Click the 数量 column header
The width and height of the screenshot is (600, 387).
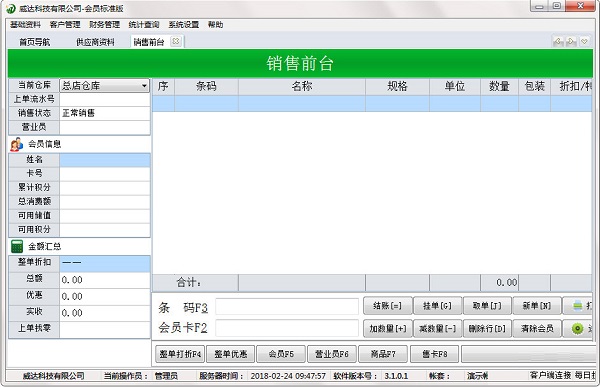[x=499, y=87]
